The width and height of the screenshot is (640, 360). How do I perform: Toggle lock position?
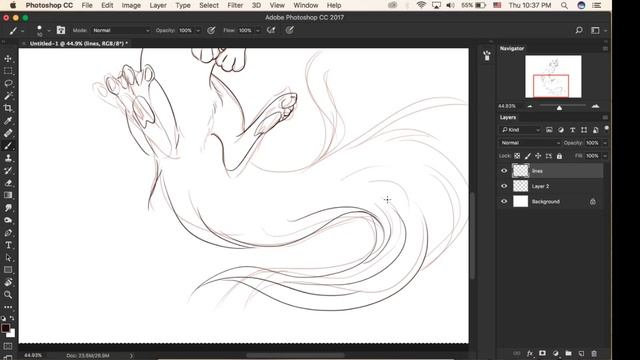[538, 156]
